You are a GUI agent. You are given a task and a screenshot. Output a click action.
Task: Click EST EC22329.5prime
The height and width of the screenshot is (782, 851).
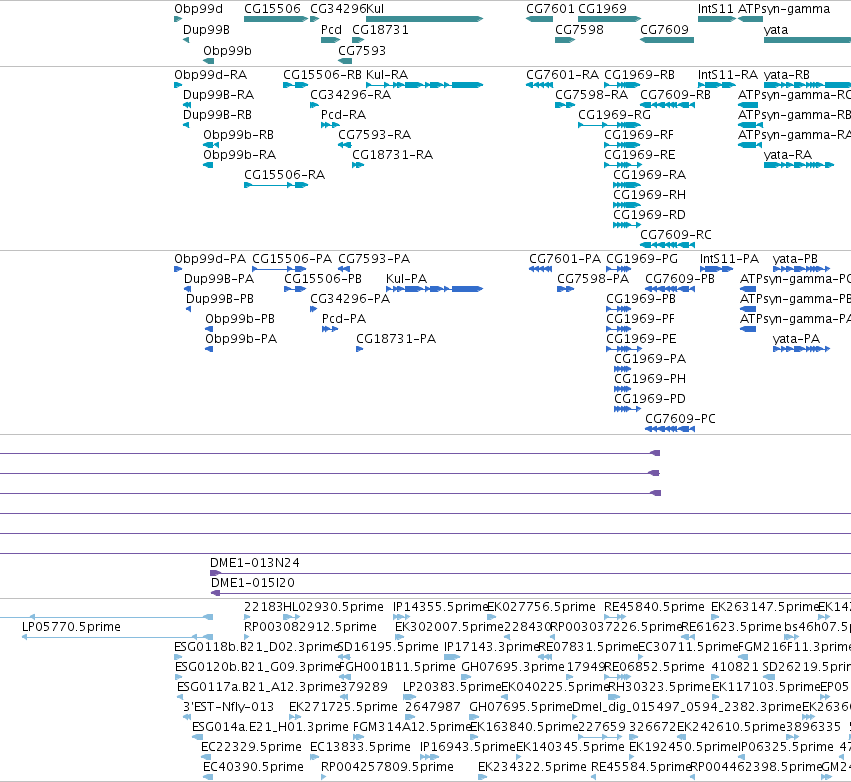click(207, 757)
